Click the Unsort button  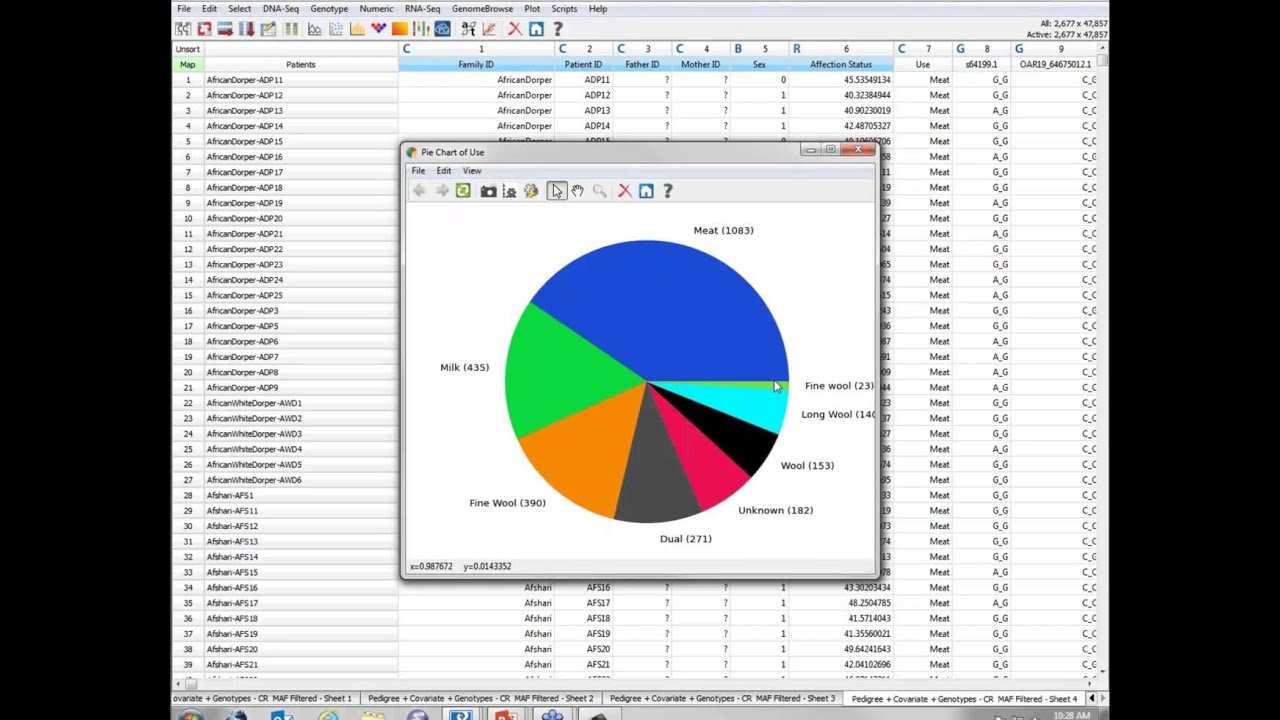187,49
